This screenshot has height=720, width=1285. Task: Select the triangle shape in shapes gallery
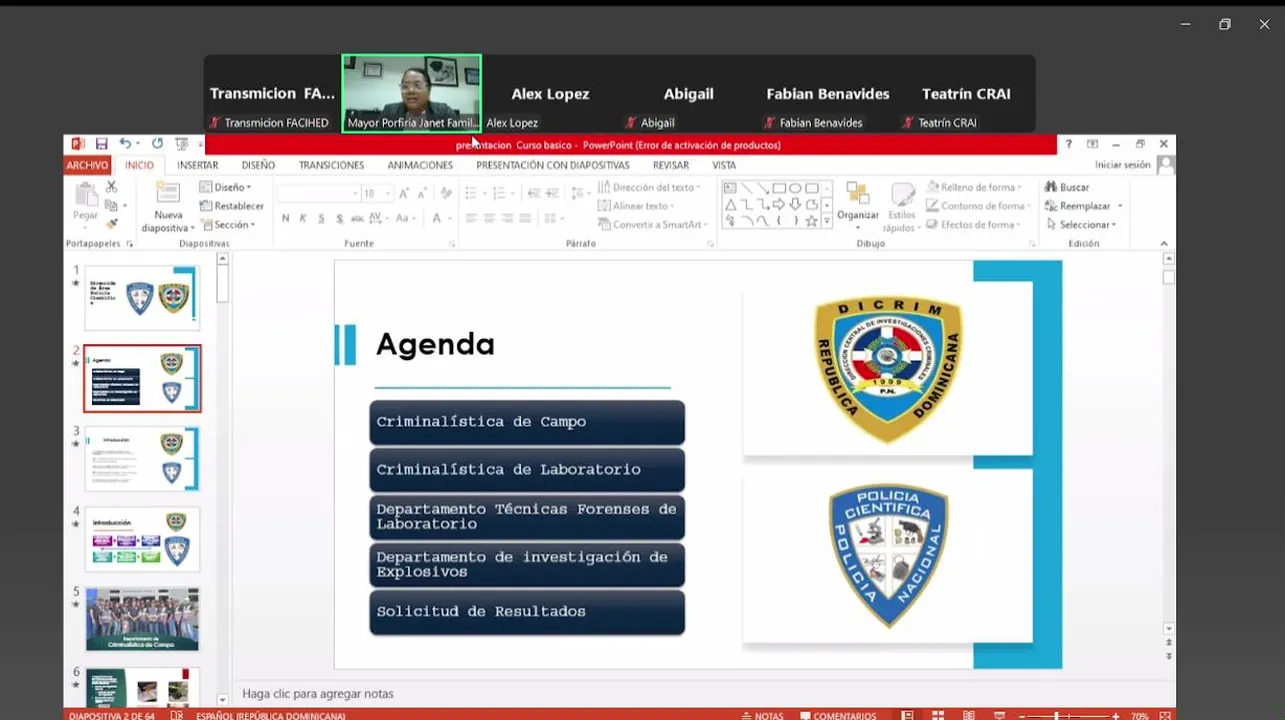(730, 205)
